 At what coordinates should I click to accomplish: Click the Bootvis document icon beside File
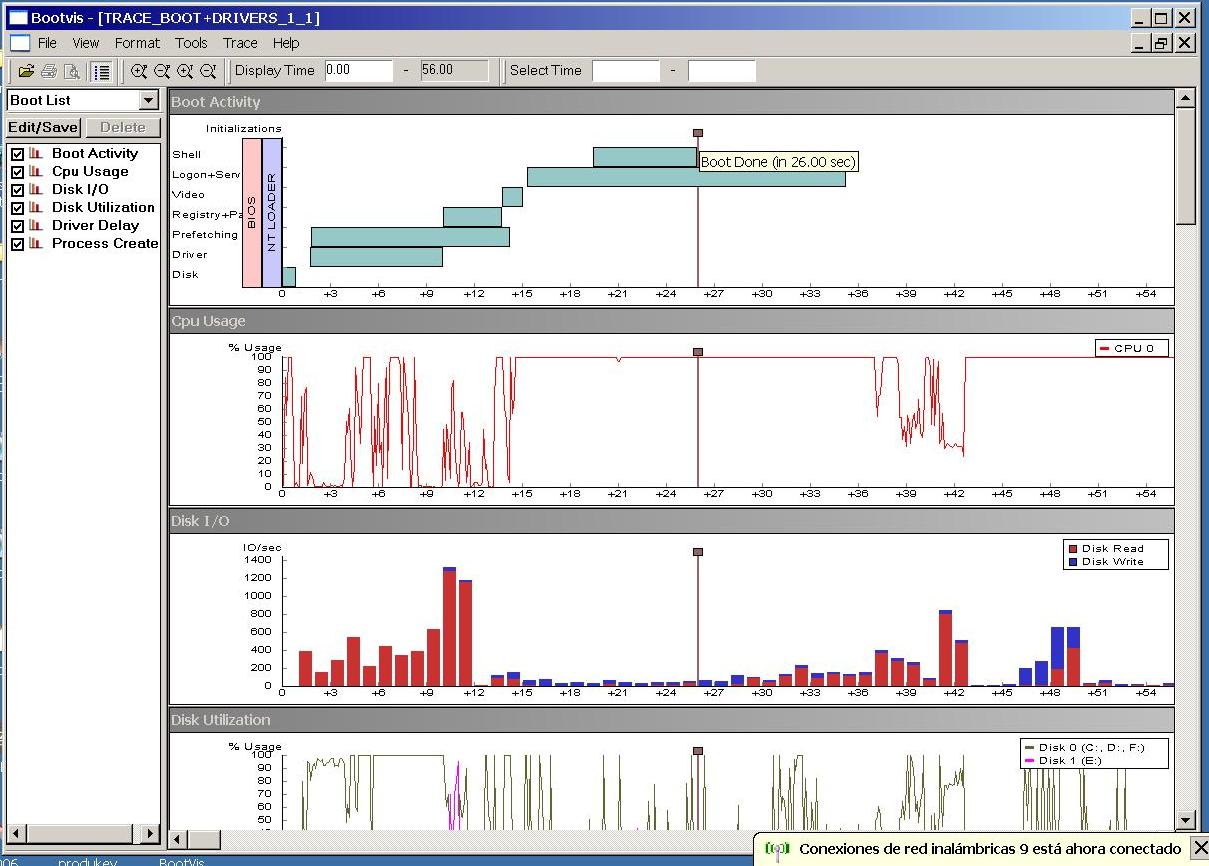[x=20, y=43]
